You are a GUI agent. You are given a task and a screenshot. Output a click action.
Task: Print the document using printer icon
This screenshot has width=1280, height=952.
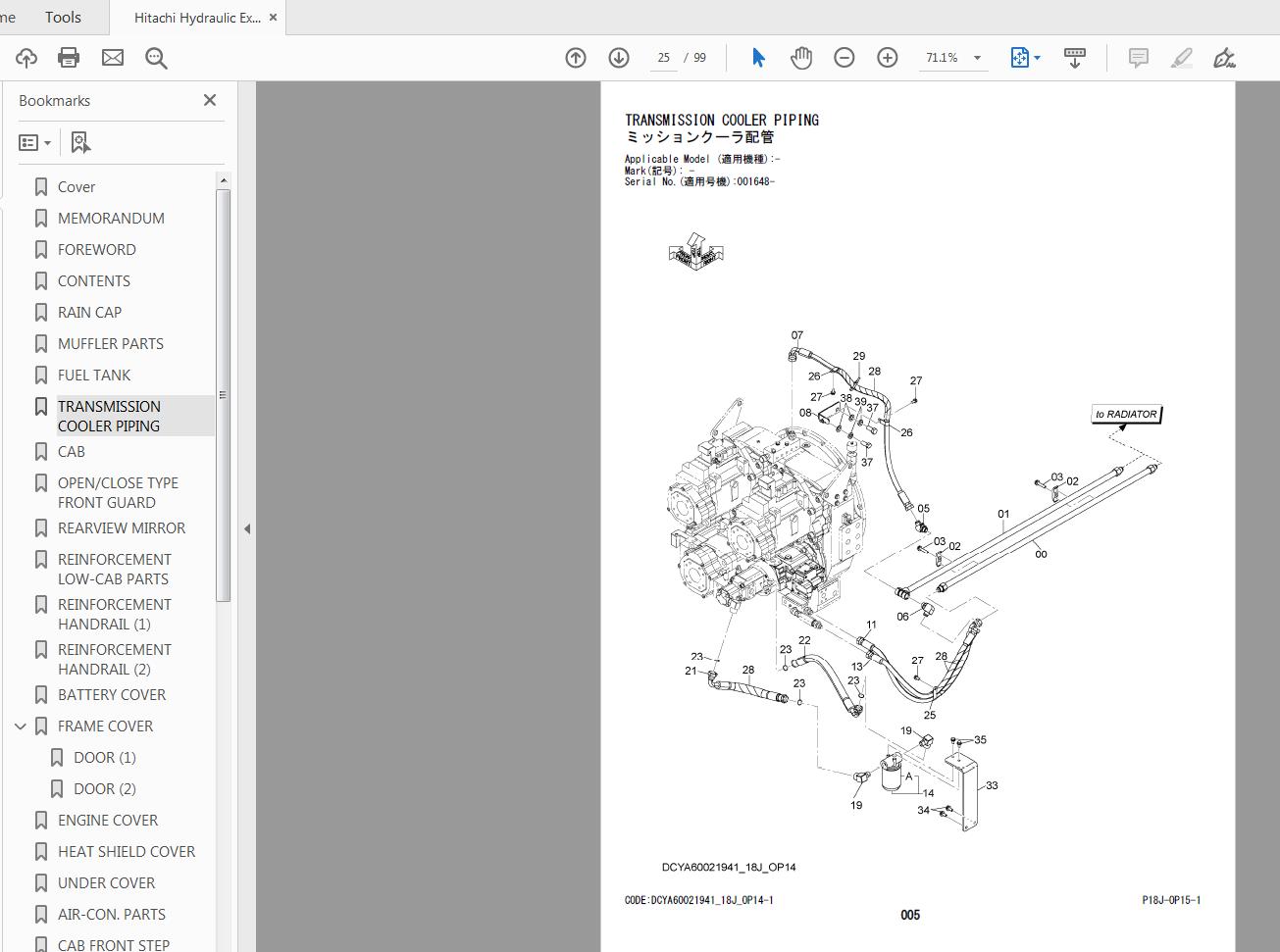tap(69, 58)
